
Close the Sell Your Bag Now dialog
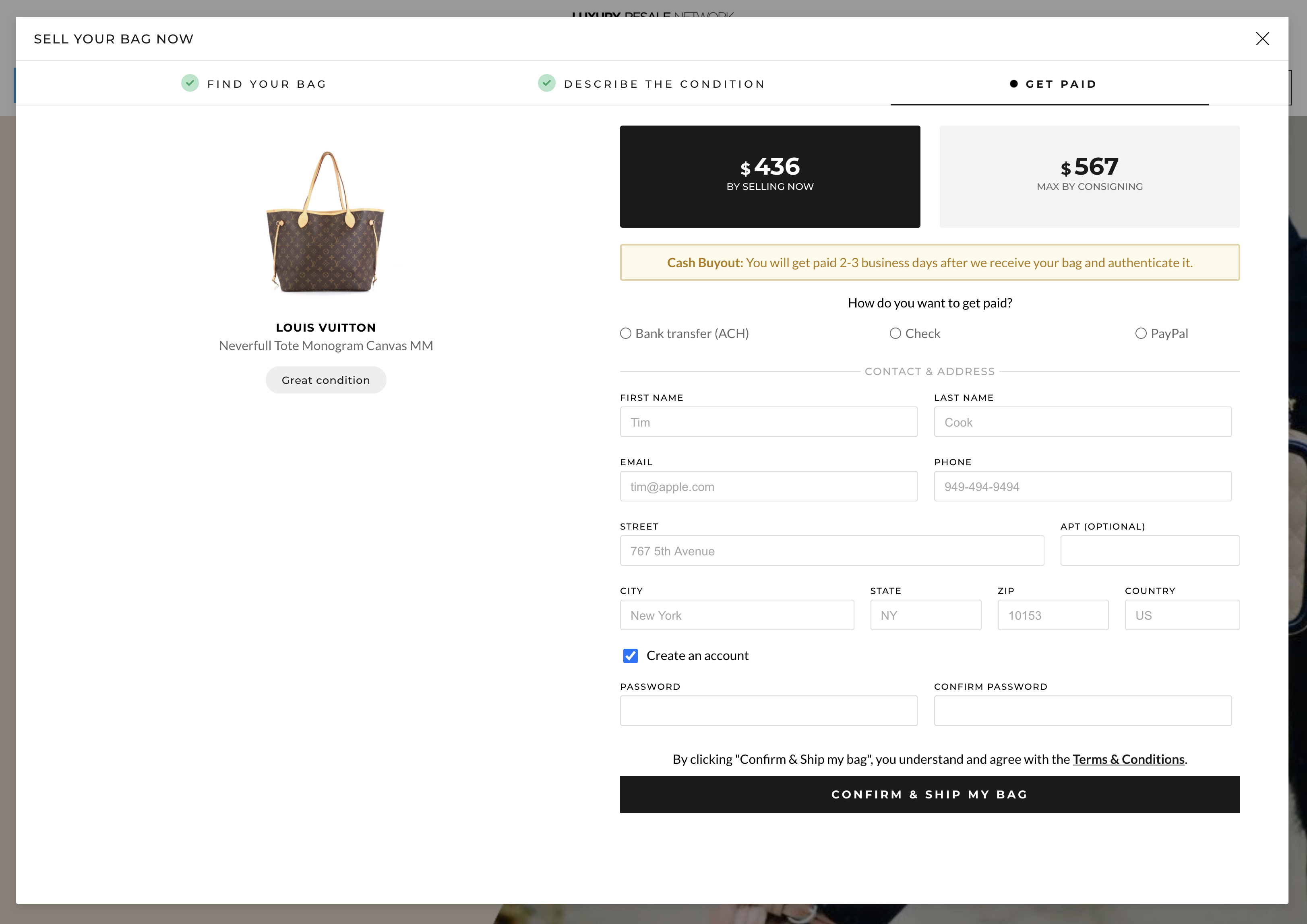[1262, 39]
